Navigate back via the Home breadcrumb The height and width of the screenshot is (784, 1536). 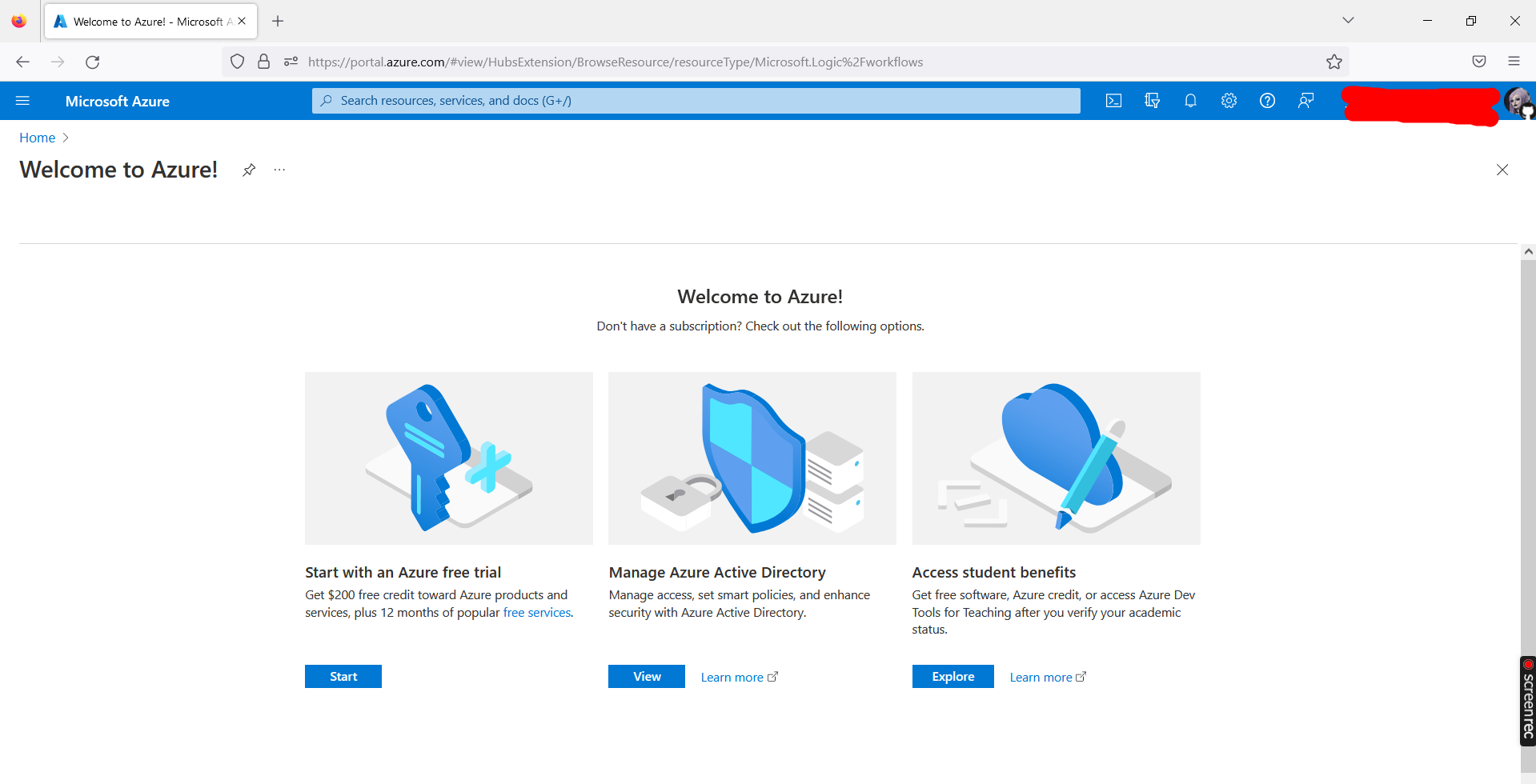point(37,138)
